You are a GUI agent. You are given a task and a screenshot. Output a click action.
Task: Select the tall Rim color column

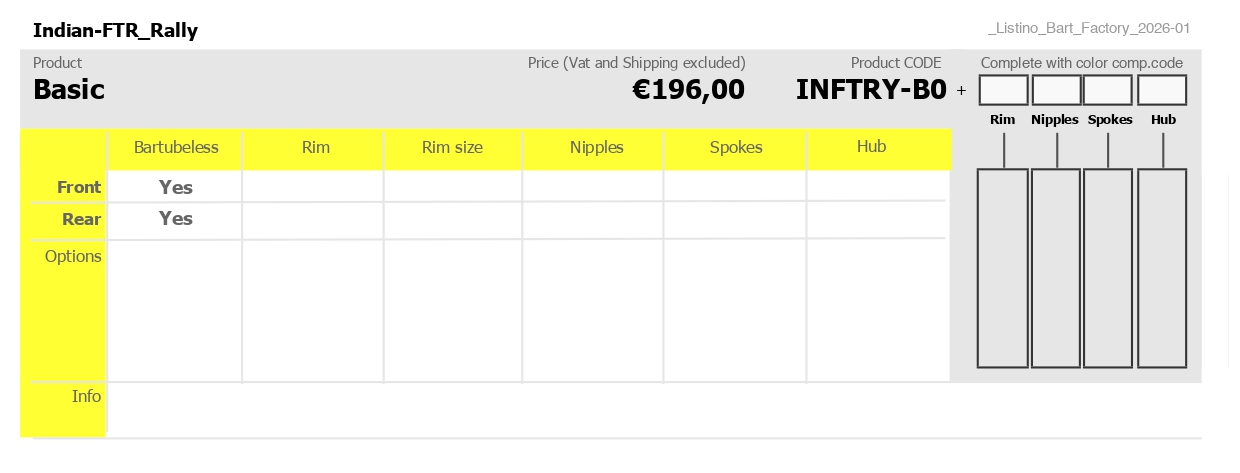click(x=1003, y=268)
